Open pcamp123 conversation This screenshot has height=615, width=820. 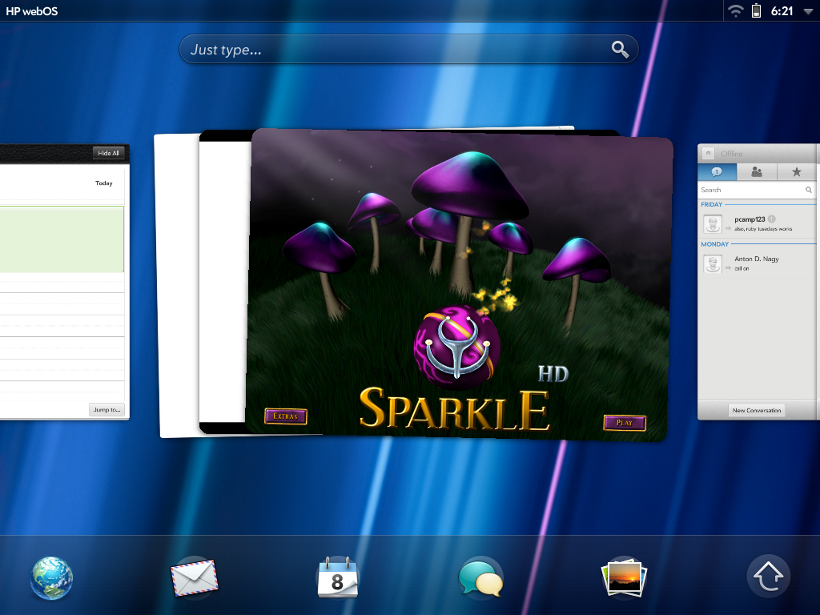pos(757,224)
